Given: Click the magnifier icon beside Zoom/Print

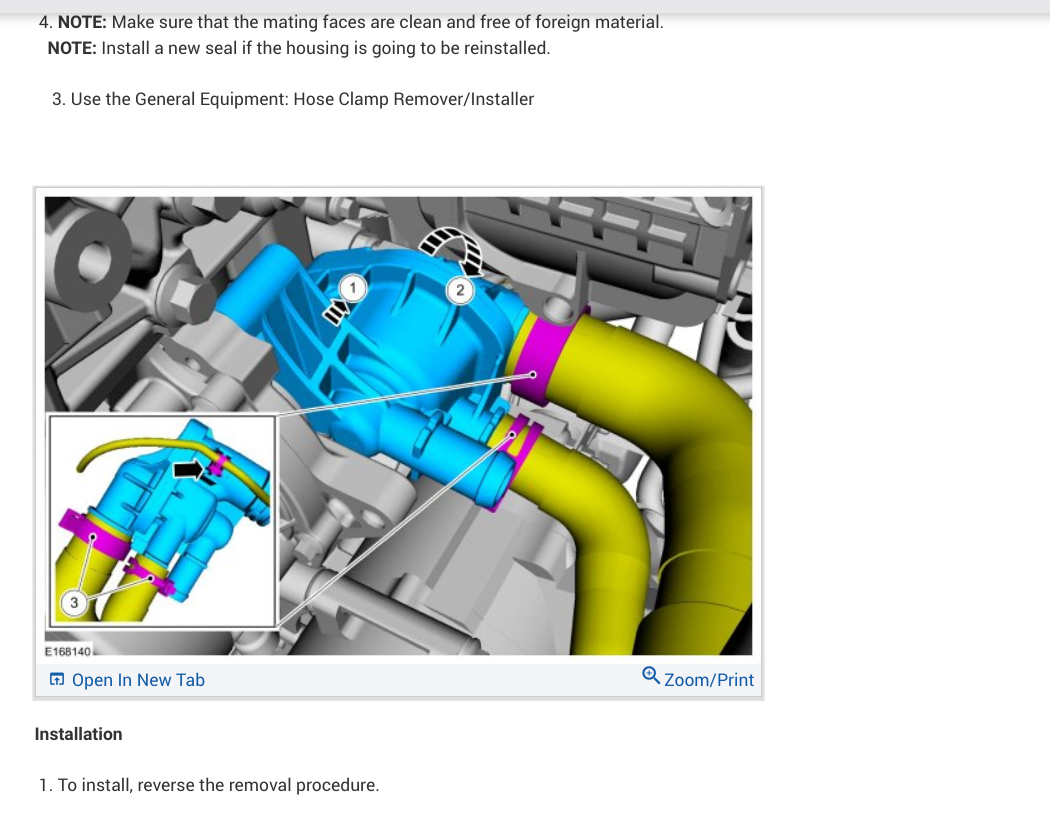Looking at the screenshot, I should [x=650, y=675].
